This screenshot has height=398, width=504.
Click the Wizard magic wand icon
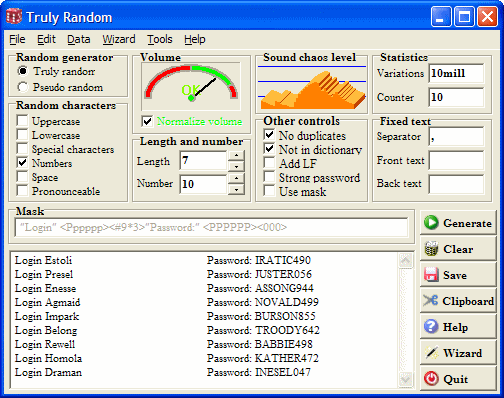point(432,353)
